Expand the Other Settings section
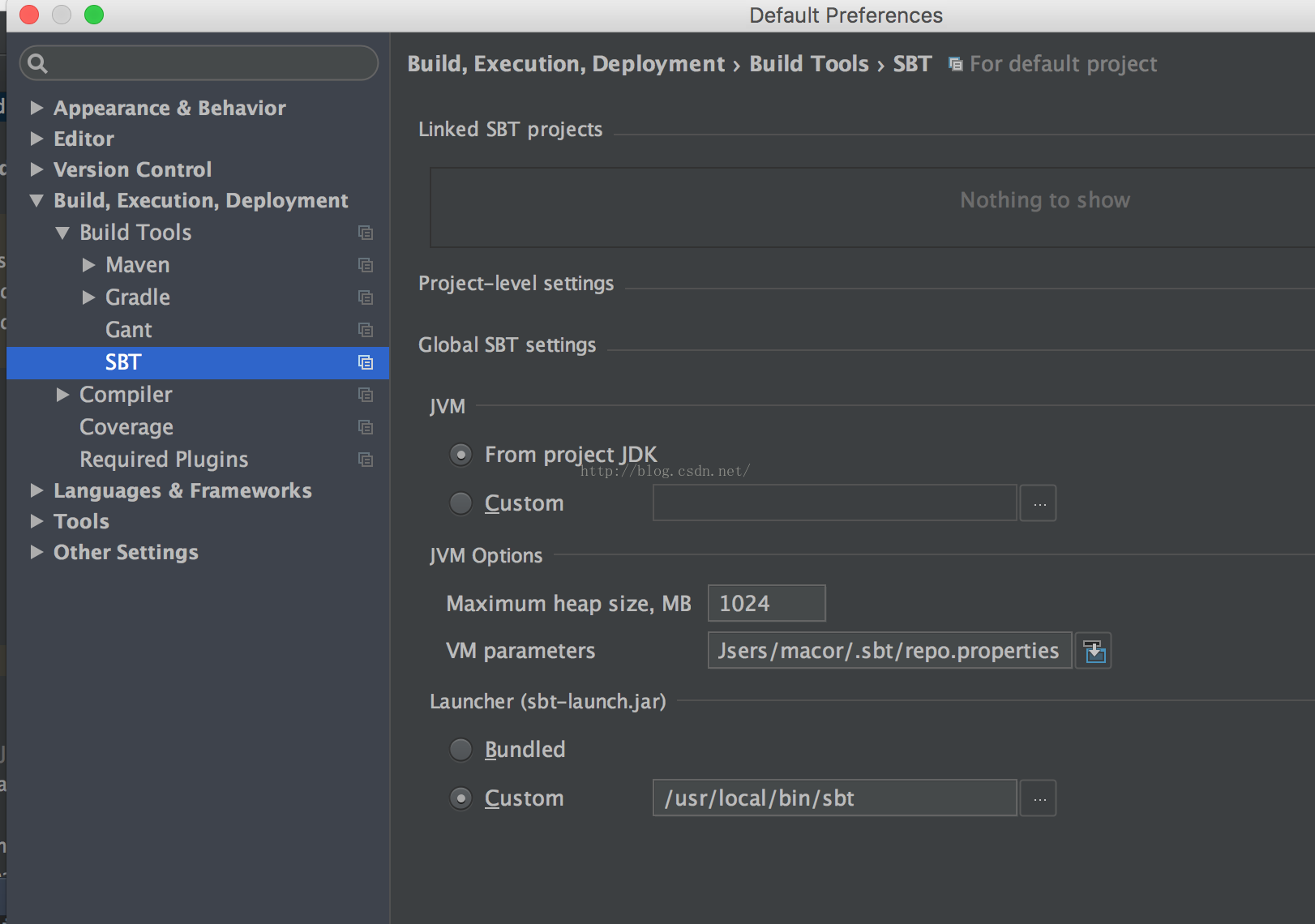 tap(36, 552)
